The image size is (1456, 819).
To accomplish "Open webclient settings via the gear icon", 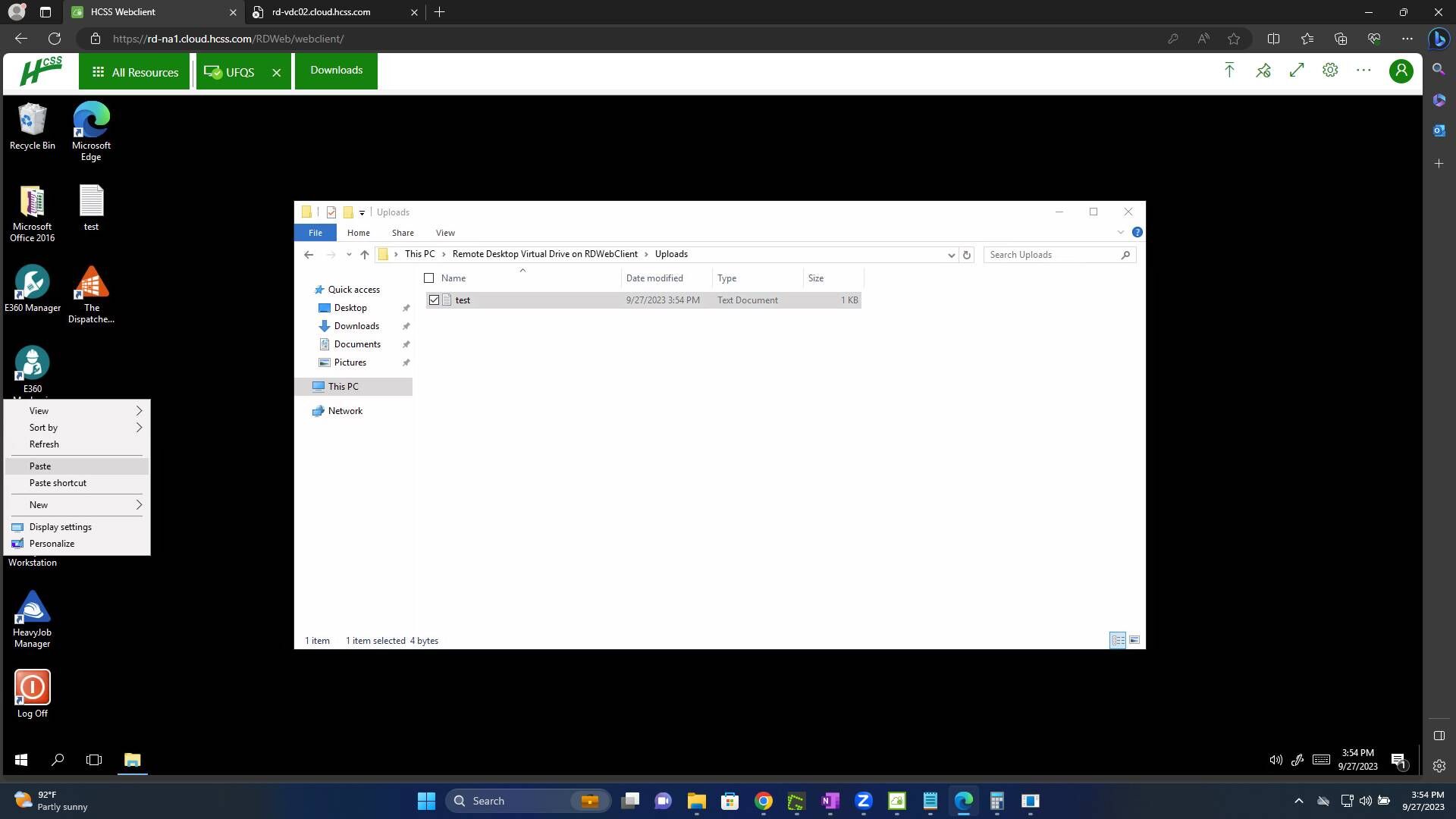I will (x=1330, y=70).
